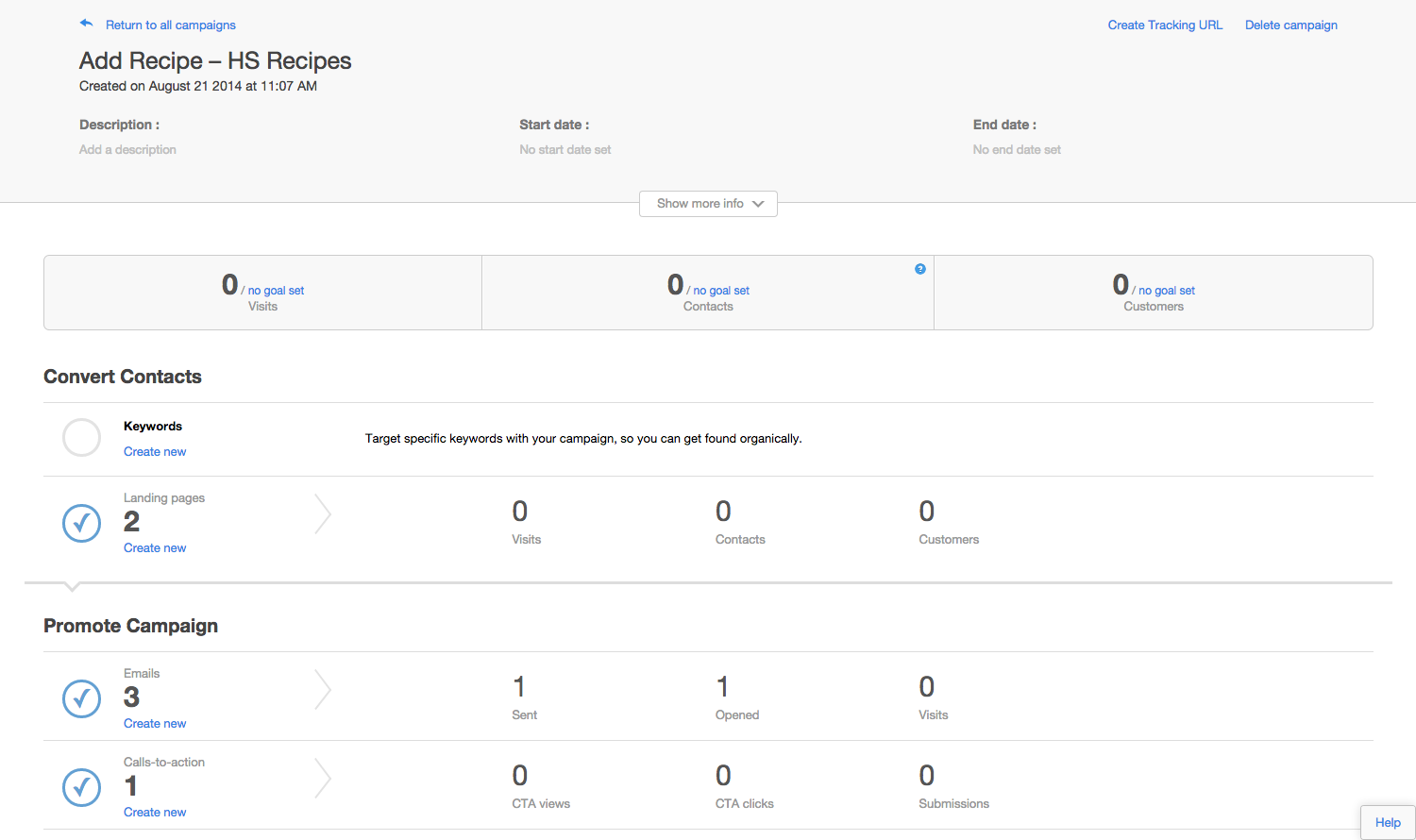Click the blue help question mark in Contacts box
Screen dimensions: 1416x840
click(920, 269)
